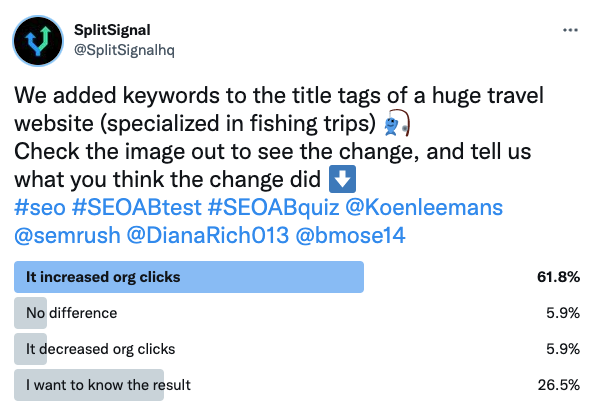
Task: Choose the "It decreased org clicks" option
Action: (297, 349)
